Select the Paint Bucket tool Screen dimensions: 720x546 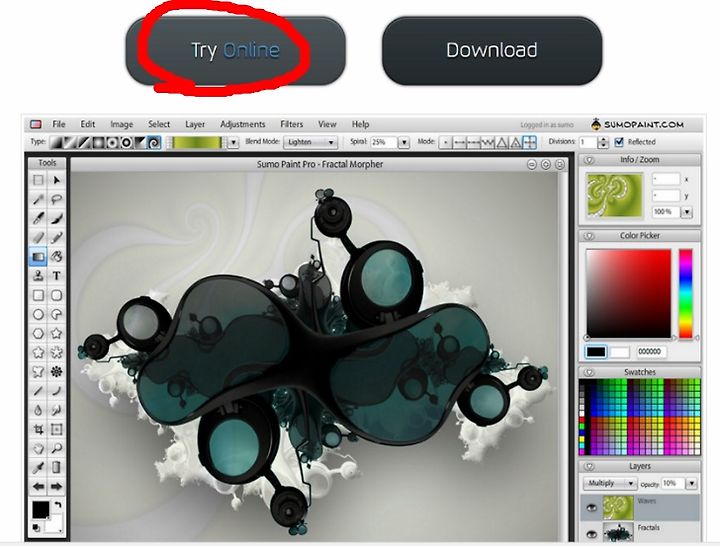tap(56, 257)
